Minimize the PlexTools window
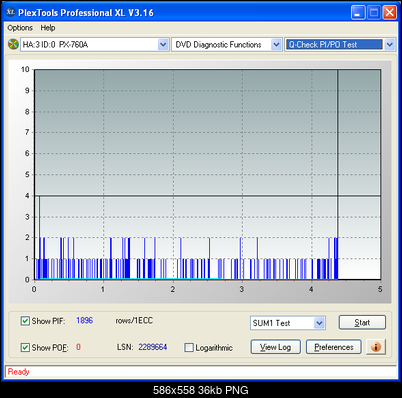402x398 pixels. [358, 13]
